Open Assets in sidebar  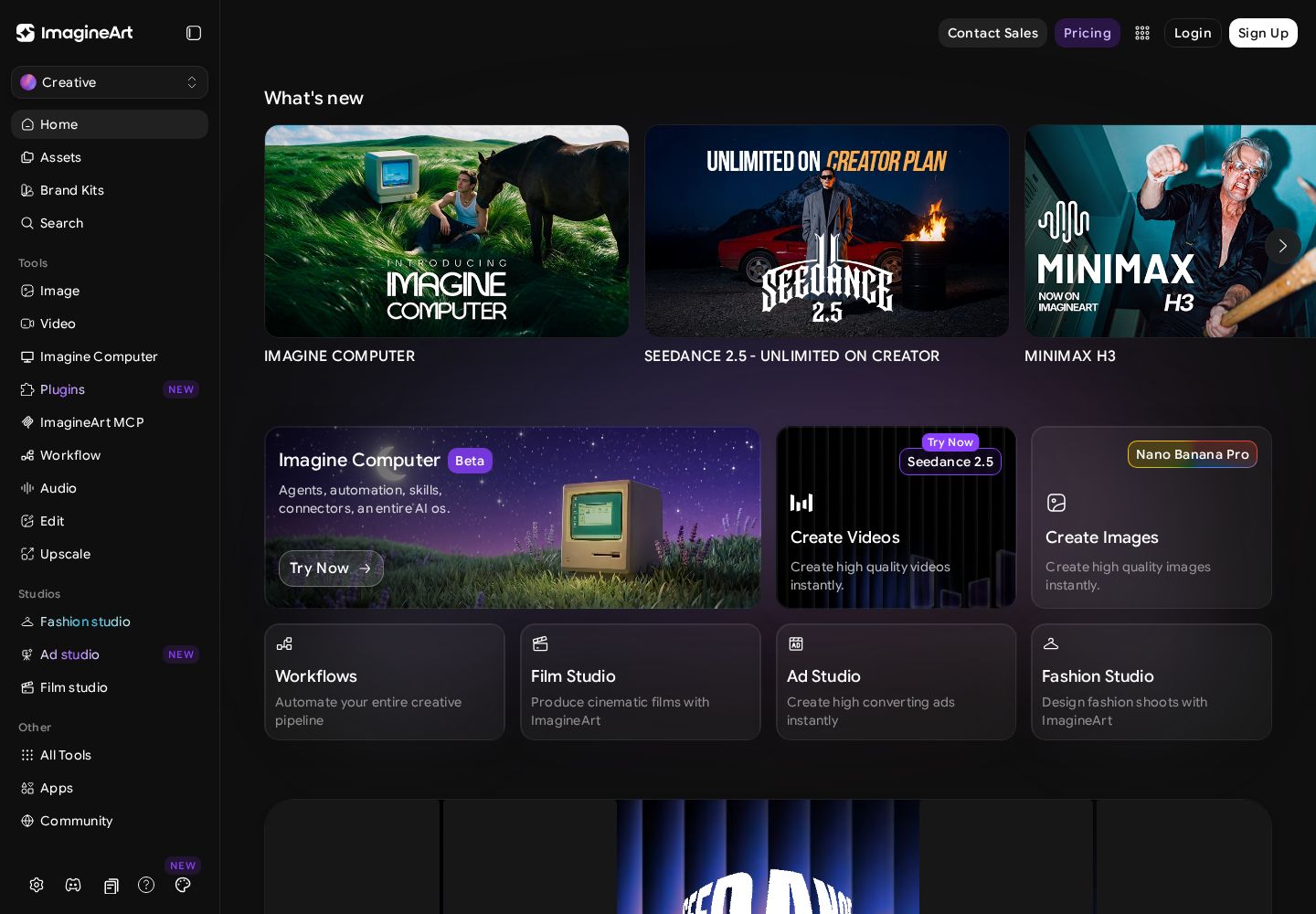coord(110,157)
